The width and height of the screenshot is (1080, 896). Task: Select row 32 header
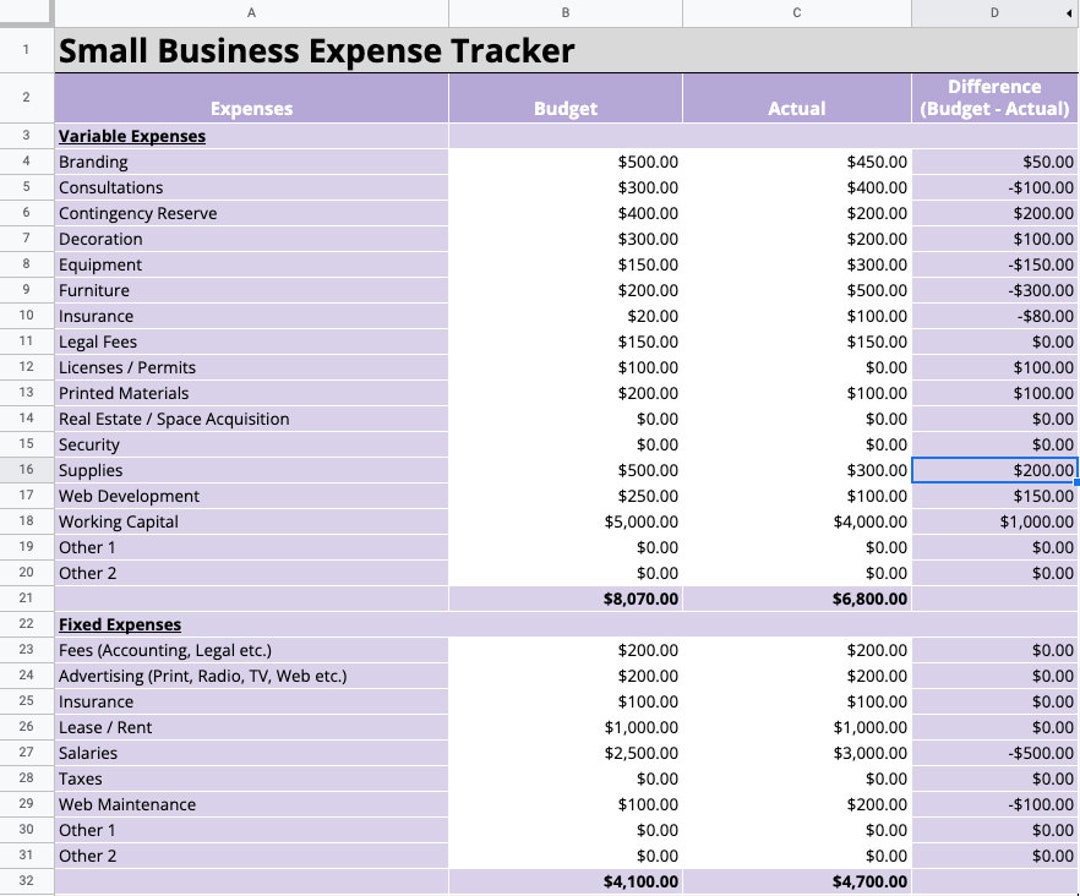click(26, 881)
